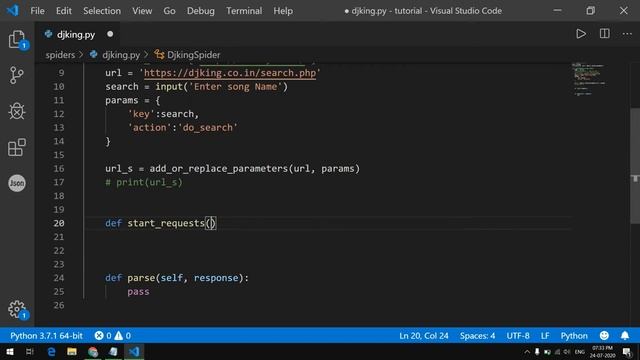This screenshot has height=360, width=640.
Task: Click djking.py in the breadcrumb
Action: tap(121, 55)
